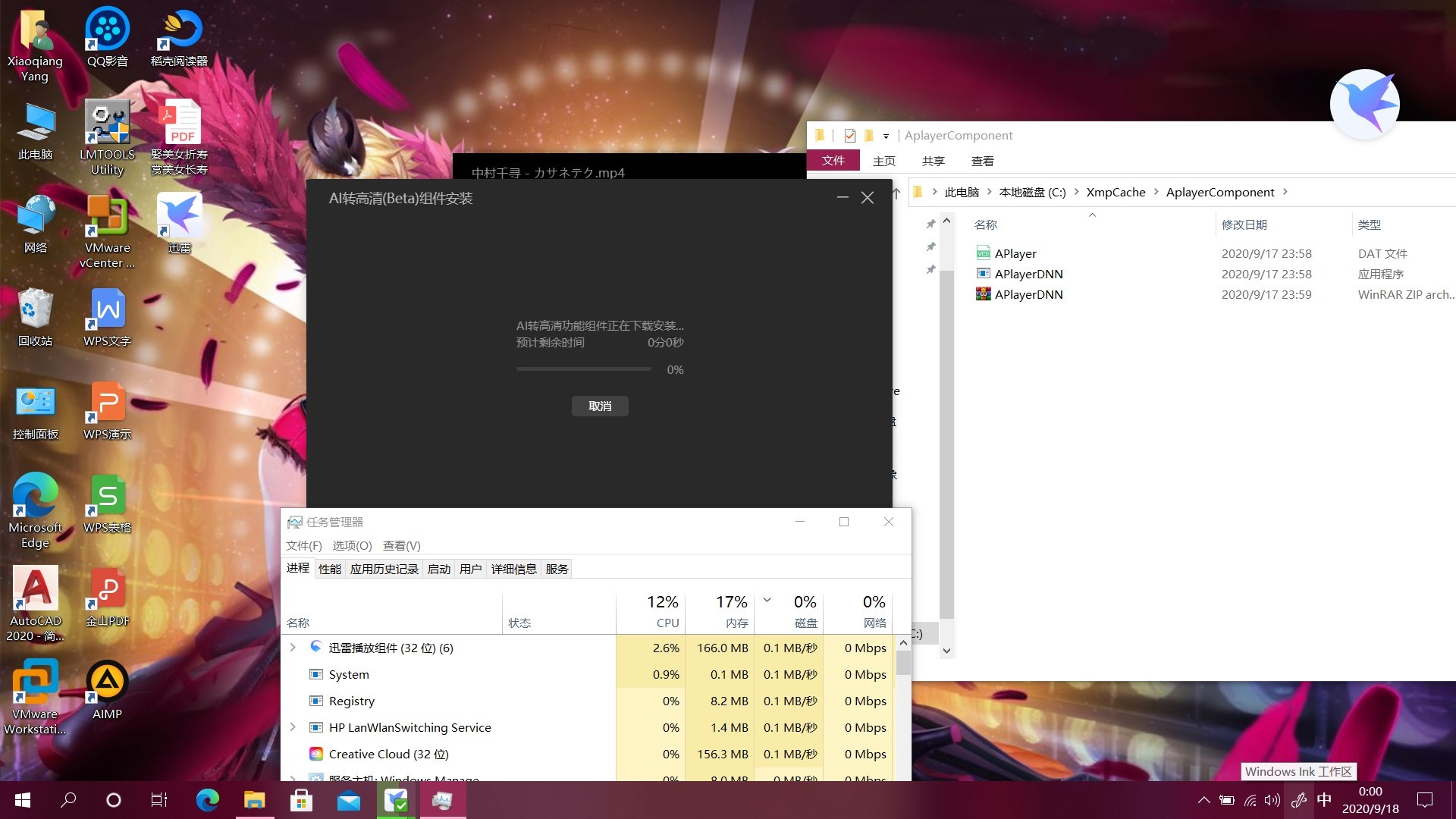Select the APlayerDNN WinRAR ZIP file
Image resolution: width=1456 pixels, height=819 pixels.
click(1028, 294)
